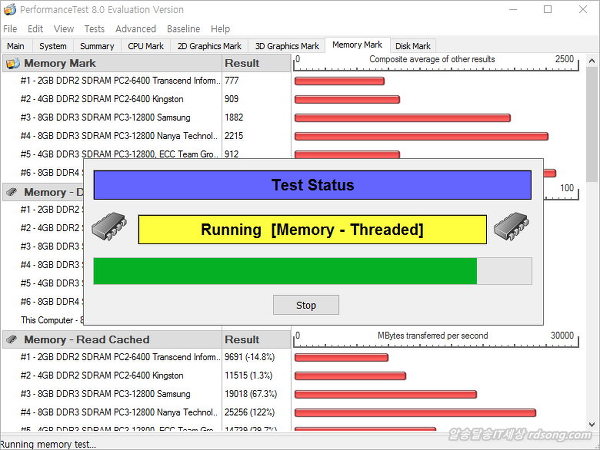Viewport: 600px width, 450px height.
Task: Open the Baseline menu
Action: point(183,29)
